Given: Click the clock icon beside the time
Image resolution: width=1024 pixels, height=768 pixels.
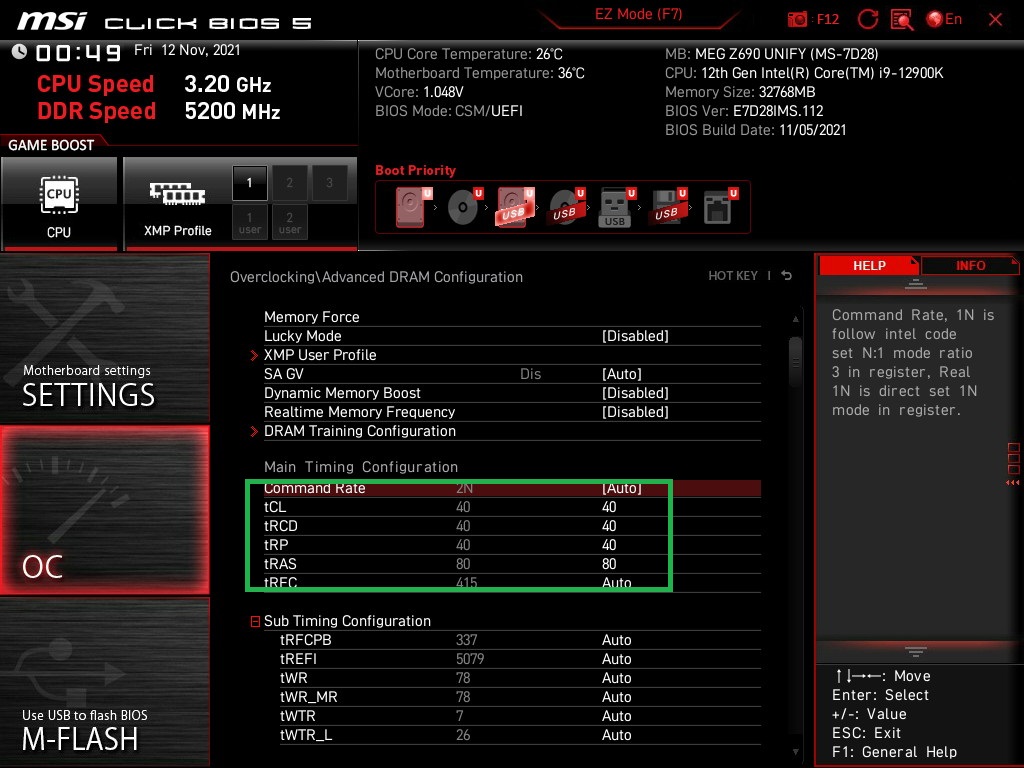Looking at the screenshot, I should click(x=19, y=51).
